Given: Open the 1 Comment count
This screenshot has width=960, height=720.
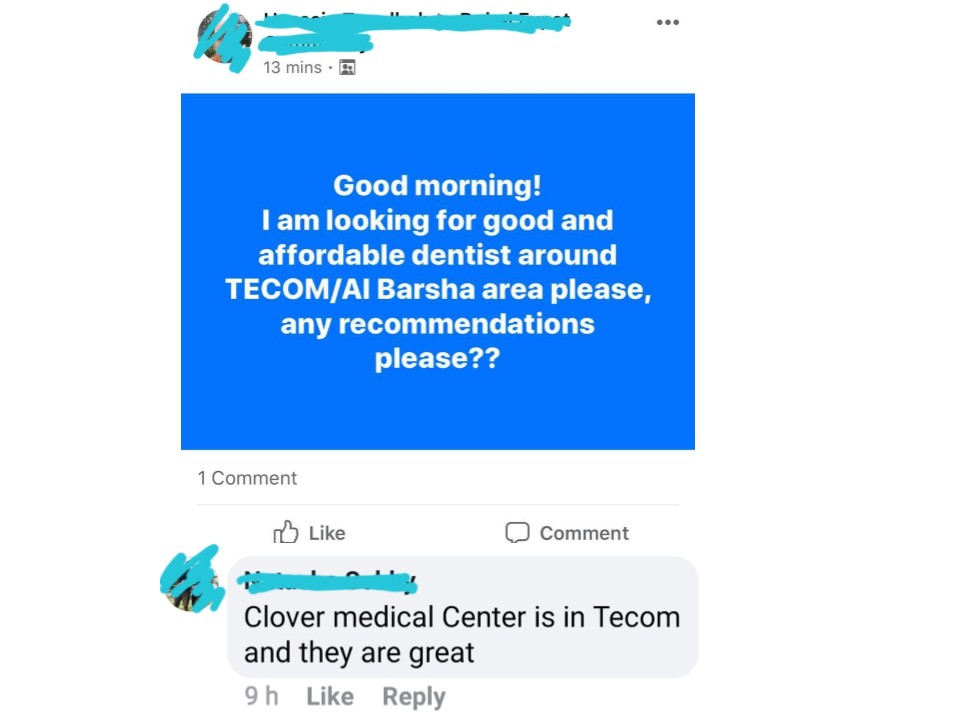Looking at the screenshot, I should coord(247,478).
